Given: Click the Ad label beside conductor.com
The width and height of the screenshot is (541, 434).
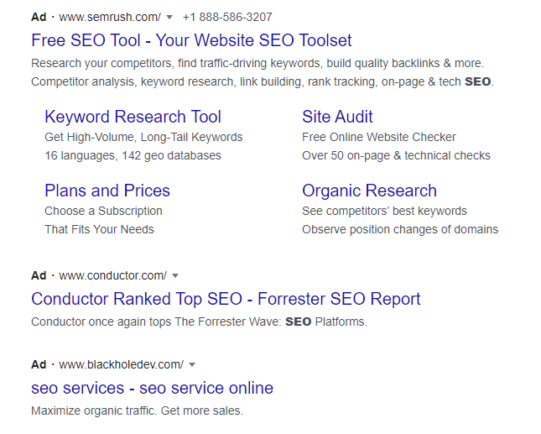Looking at the screenshot, I should coord(39,276).
